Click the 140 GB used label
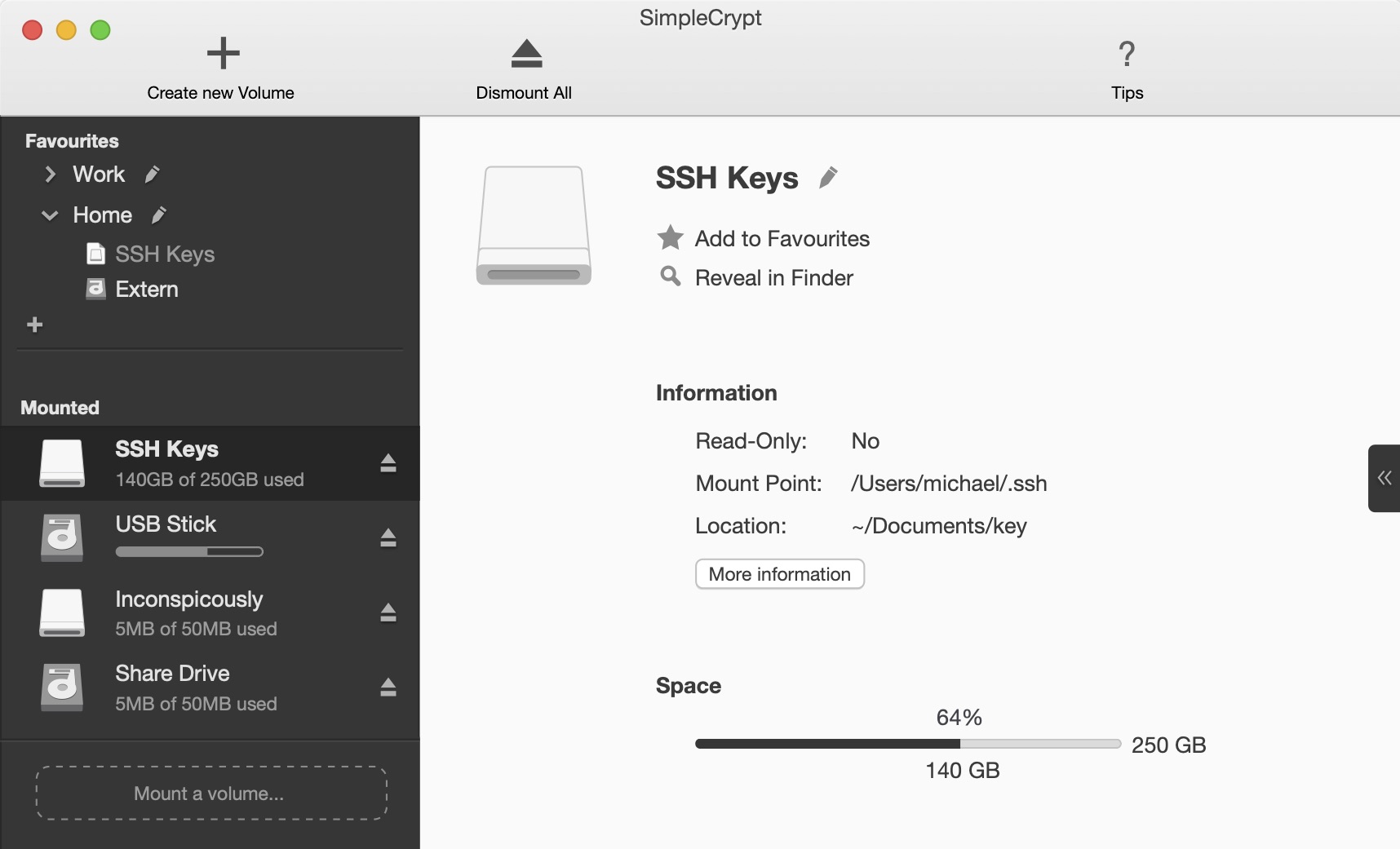The image size is (1400, 849). (x=963, y=770)
